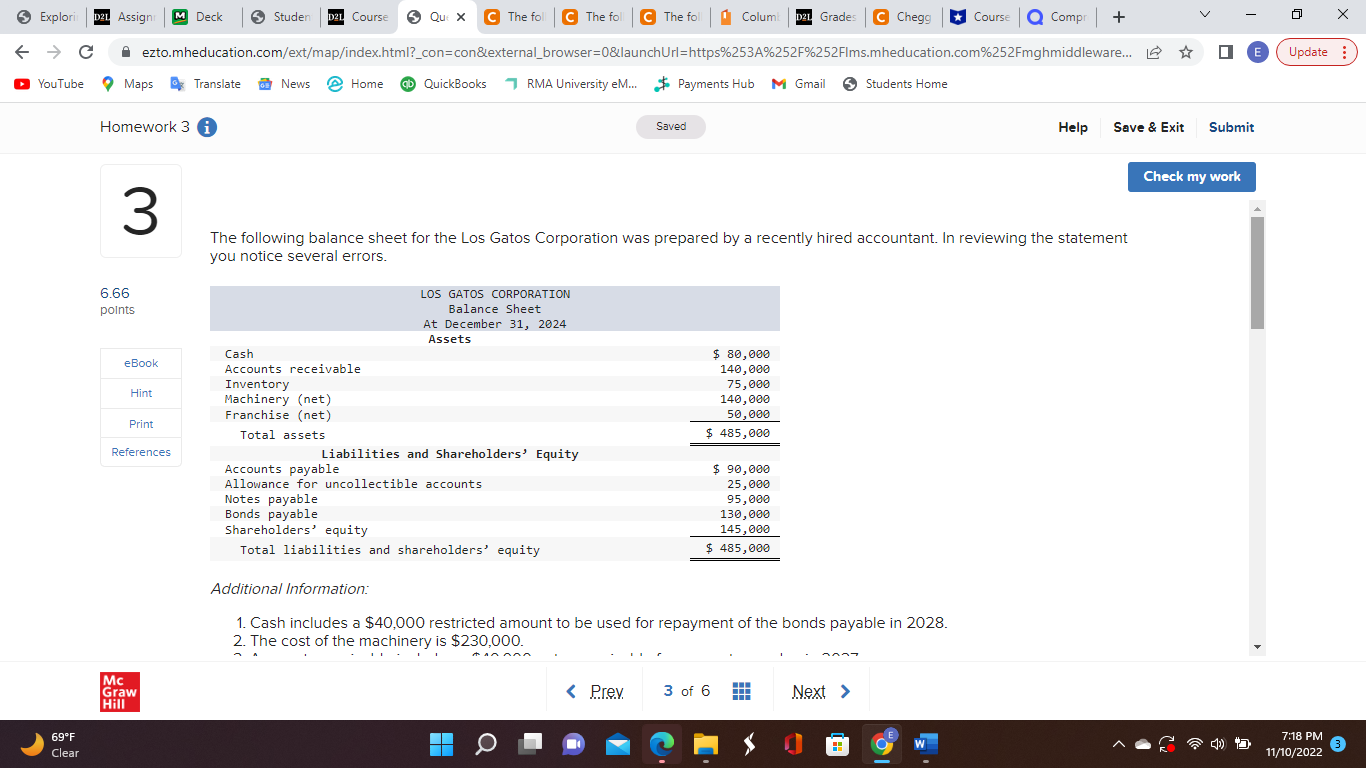Switch to the Explori tab
Viewport: 1366px width, 768px height.
click(x=48, y=17)
